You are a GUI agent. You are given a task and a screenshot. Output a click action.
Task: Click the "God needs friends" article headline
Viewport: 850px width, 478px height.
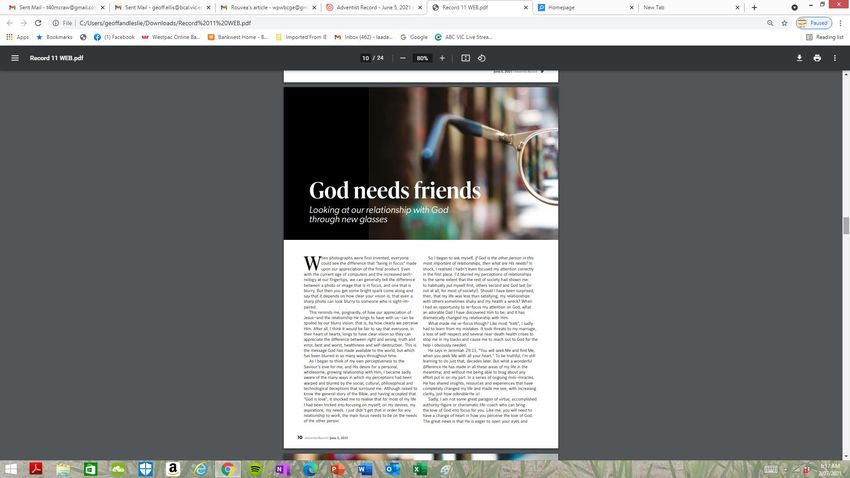(395, 191)
